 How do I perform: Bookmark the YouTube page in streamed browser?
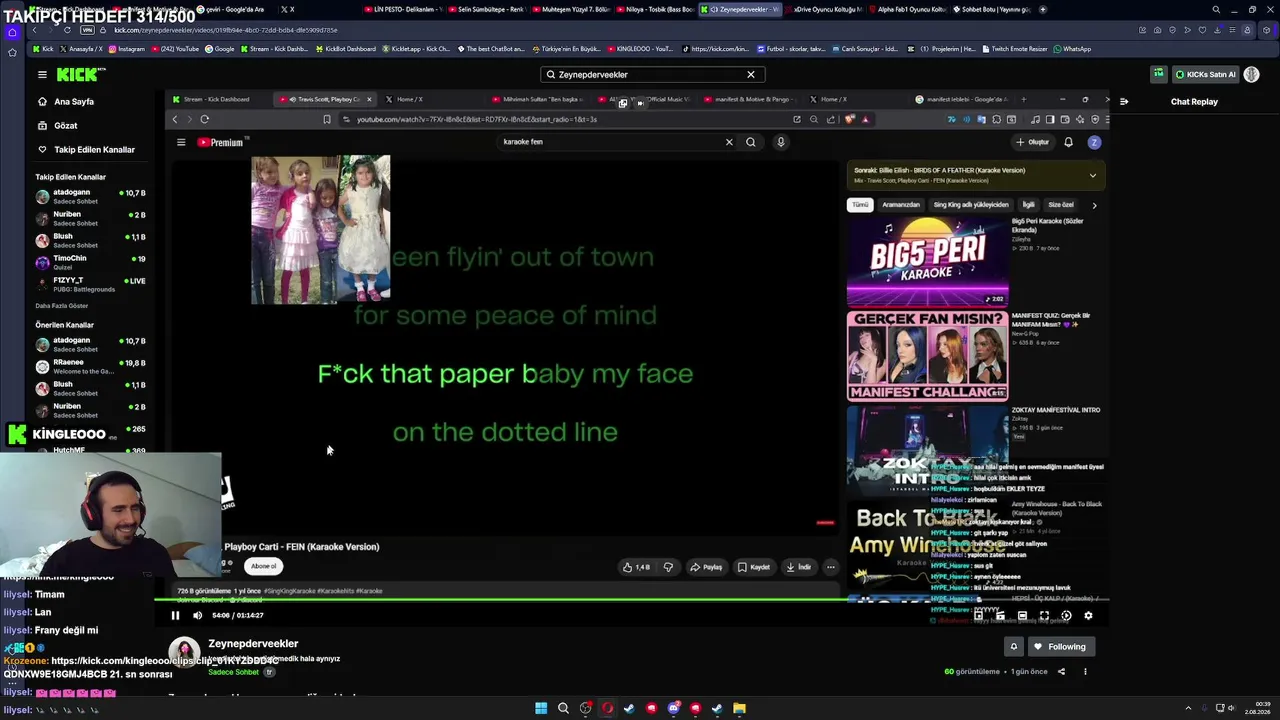tap(326, 119)
